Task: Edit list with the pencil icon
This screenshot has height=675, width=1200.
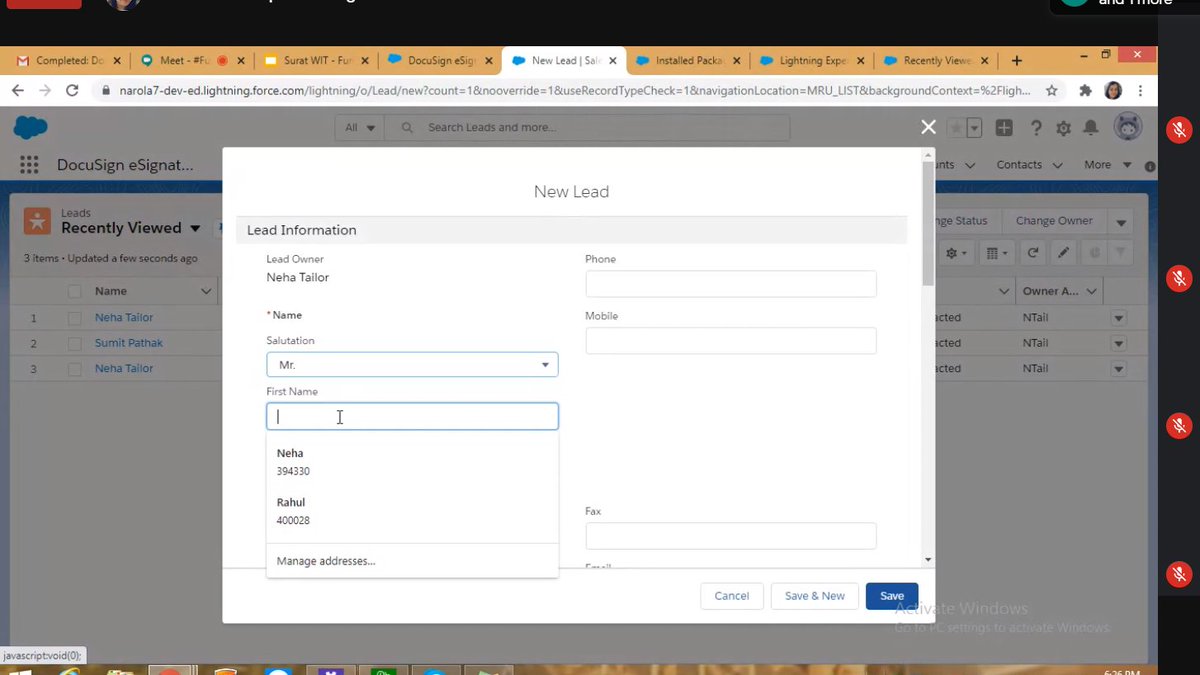Action: 1062,253
